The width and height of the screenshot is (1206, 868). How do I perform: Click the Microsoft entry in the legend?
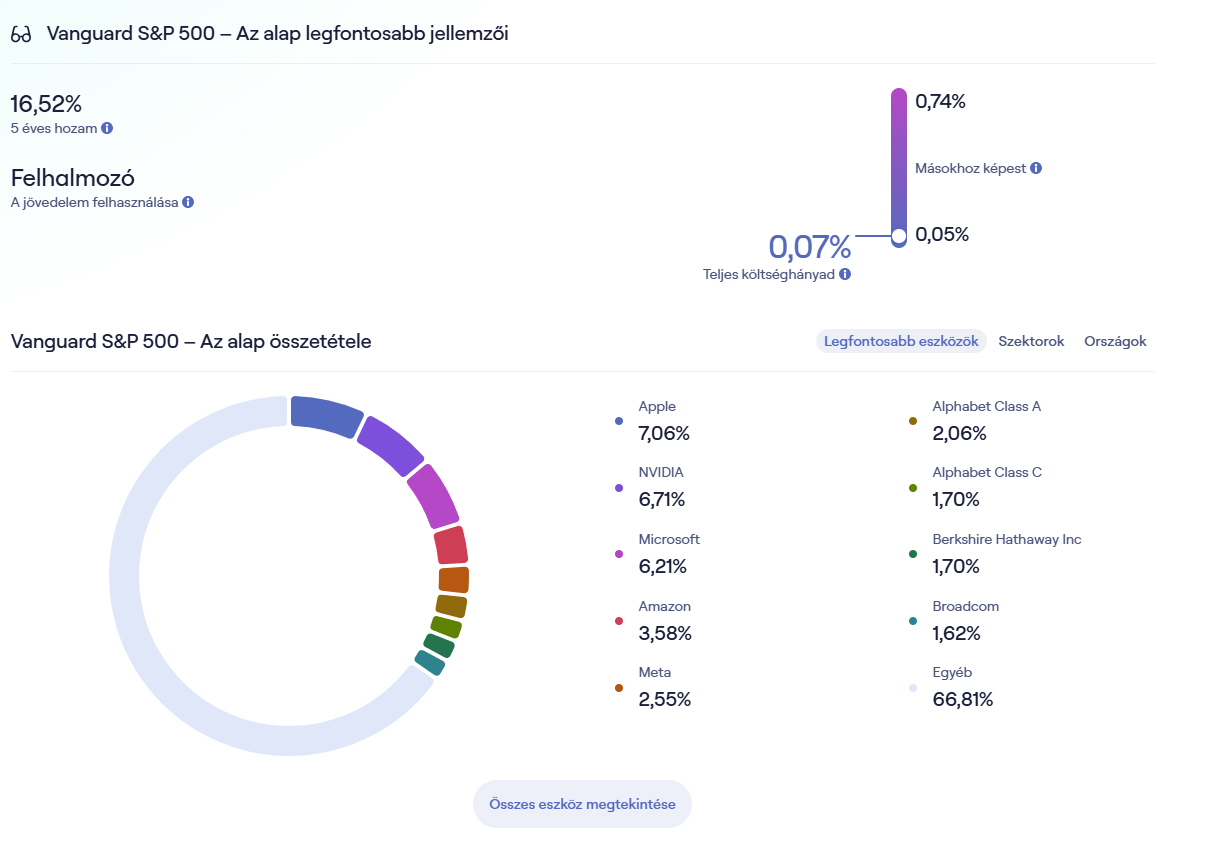[668, 553]
